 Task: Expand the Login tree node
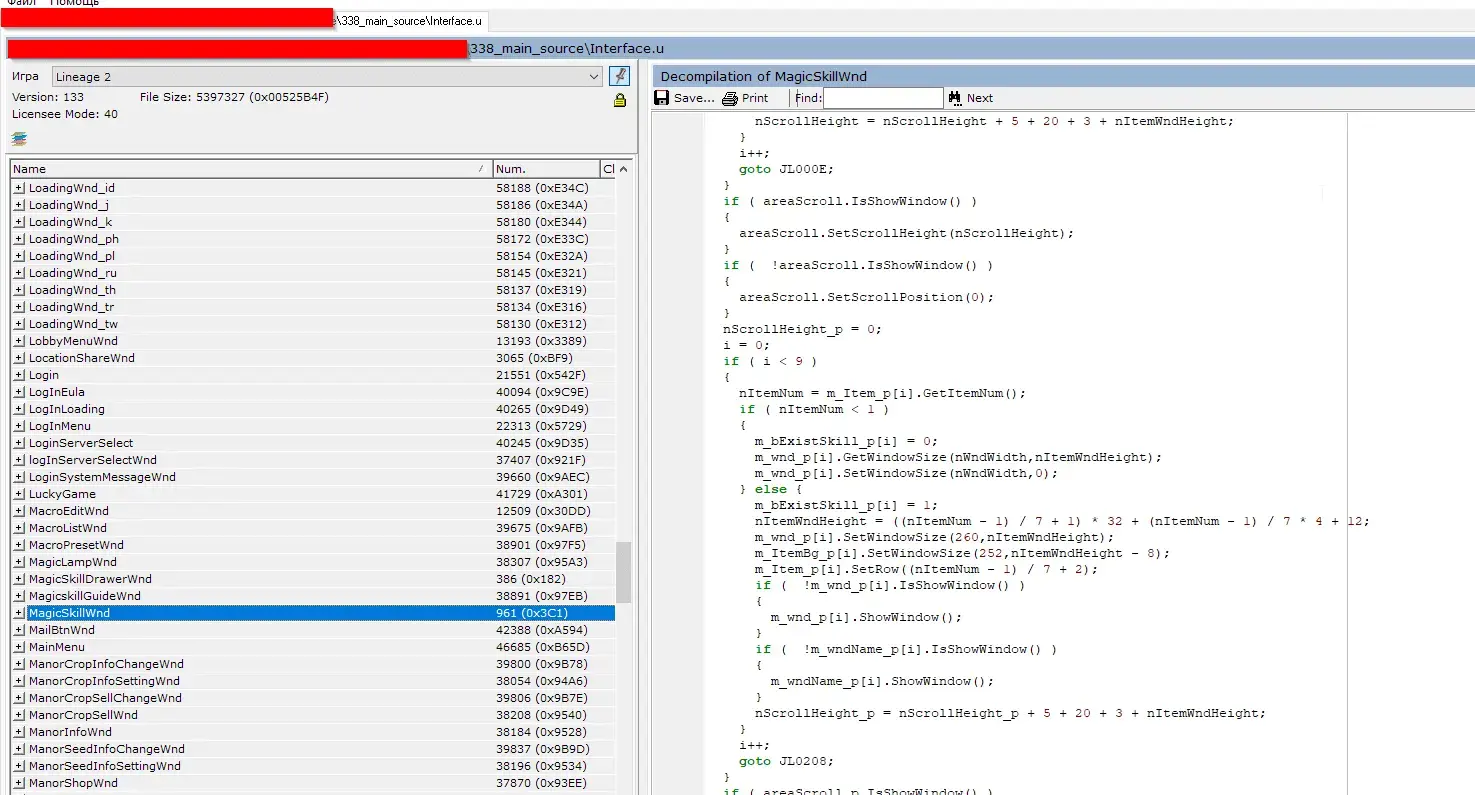point(19,375)
